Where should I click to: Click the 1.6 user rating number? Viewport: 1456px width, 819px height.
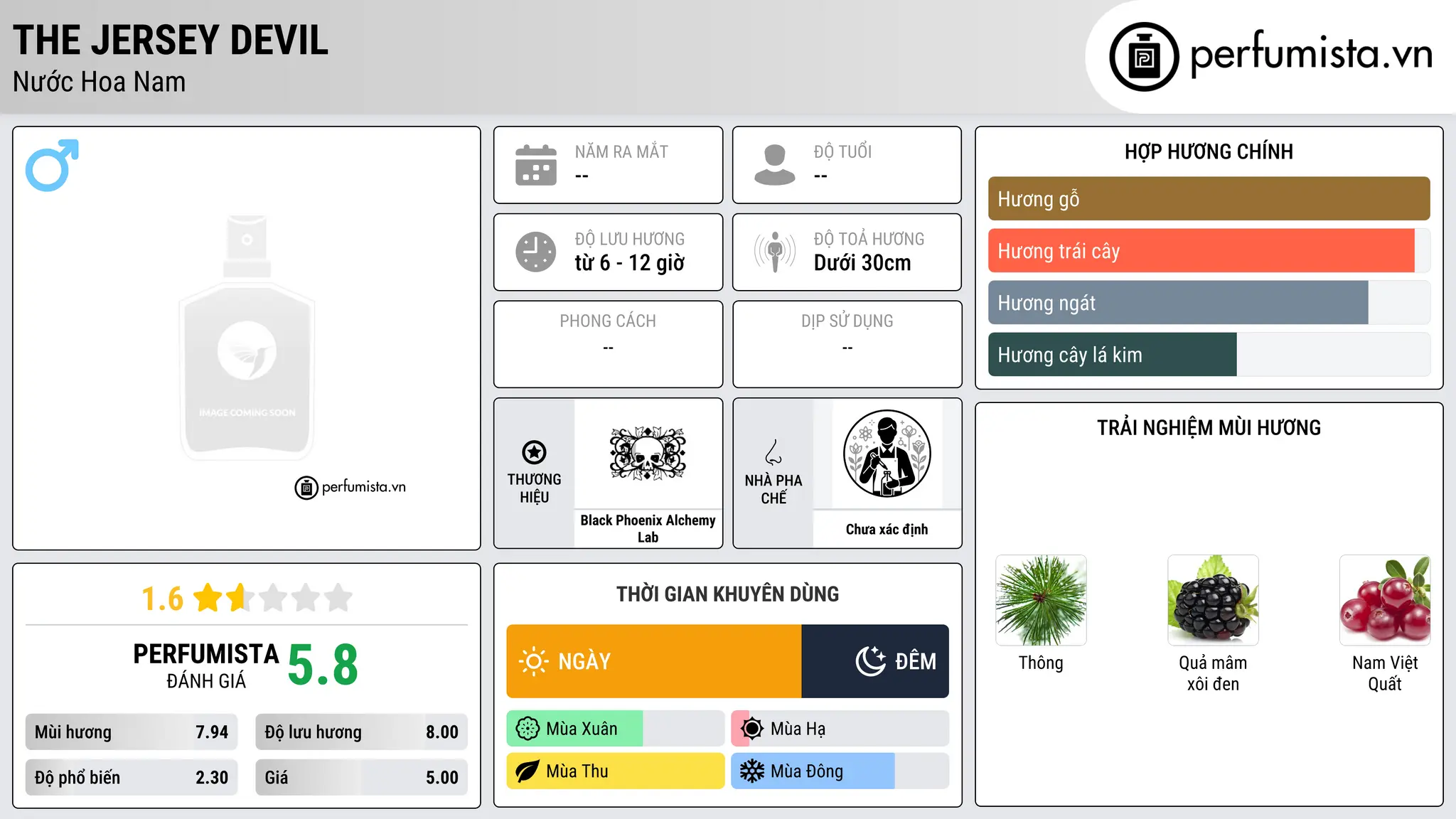[162, 599]
